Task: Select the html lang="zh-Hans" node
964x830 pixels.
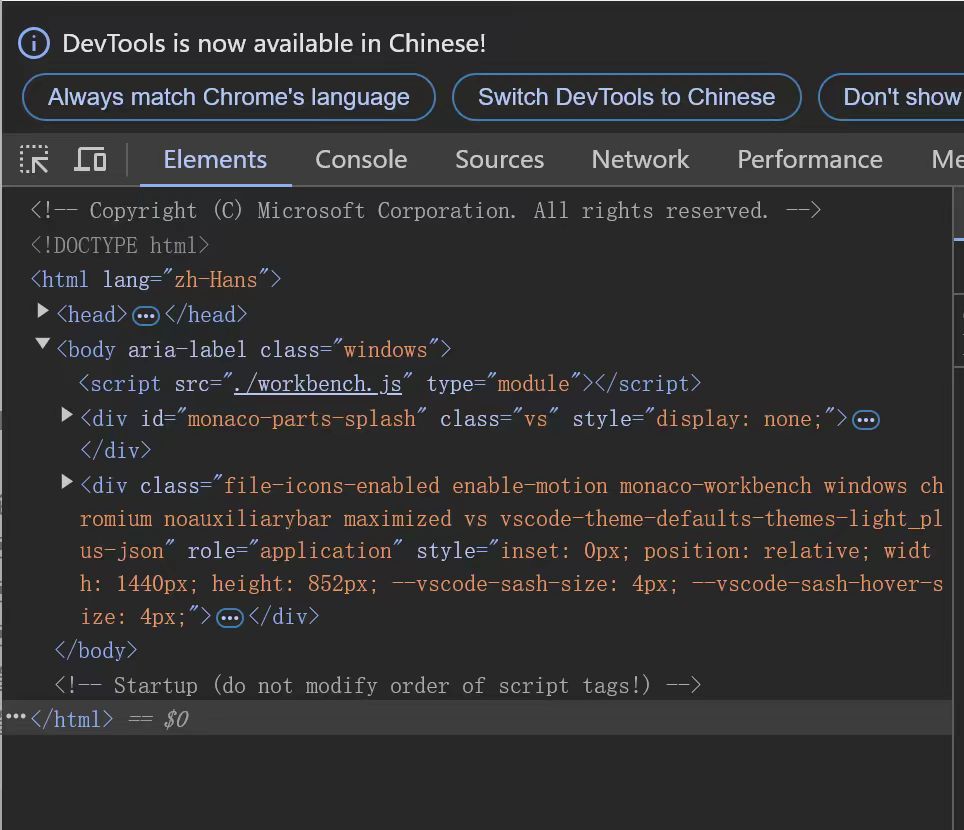Action: click(x=156, y=280)
